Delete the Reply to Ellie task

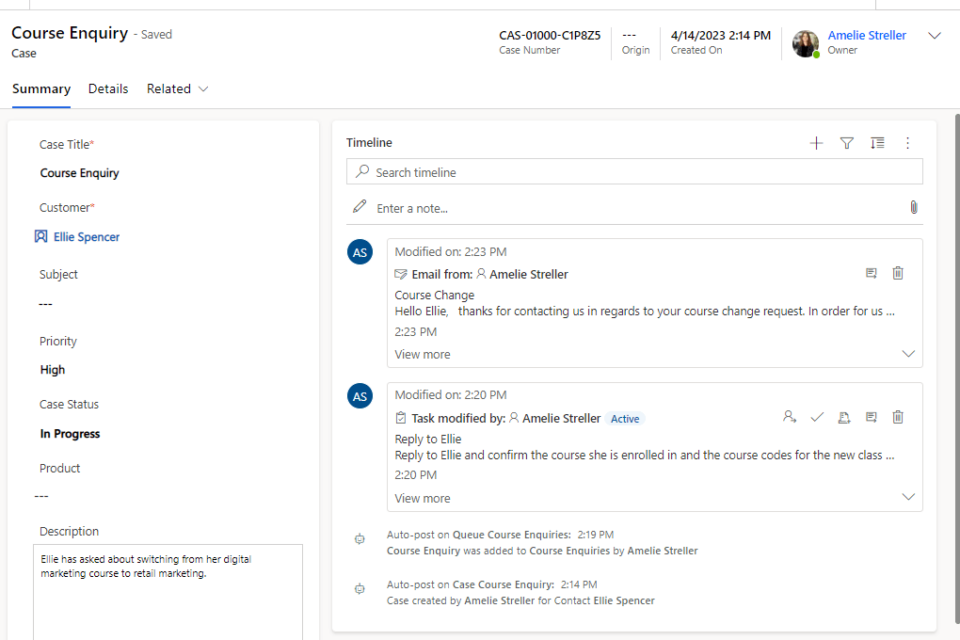tap(898, 417)
